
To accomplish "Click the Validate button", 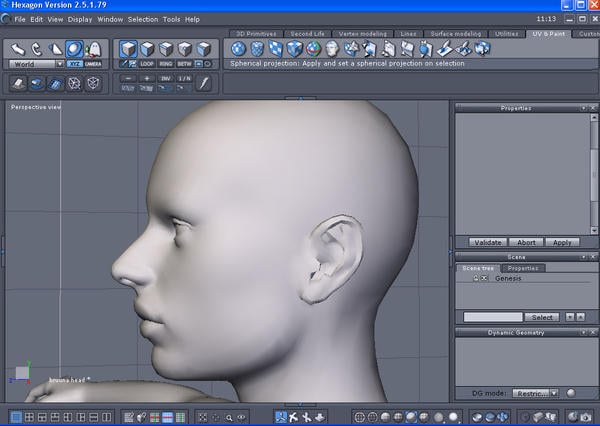I will [487, 242].
